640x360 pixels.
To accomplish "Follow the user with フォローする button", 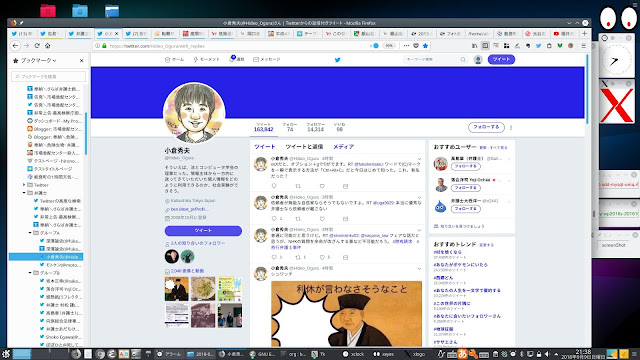I will [486, 127].
